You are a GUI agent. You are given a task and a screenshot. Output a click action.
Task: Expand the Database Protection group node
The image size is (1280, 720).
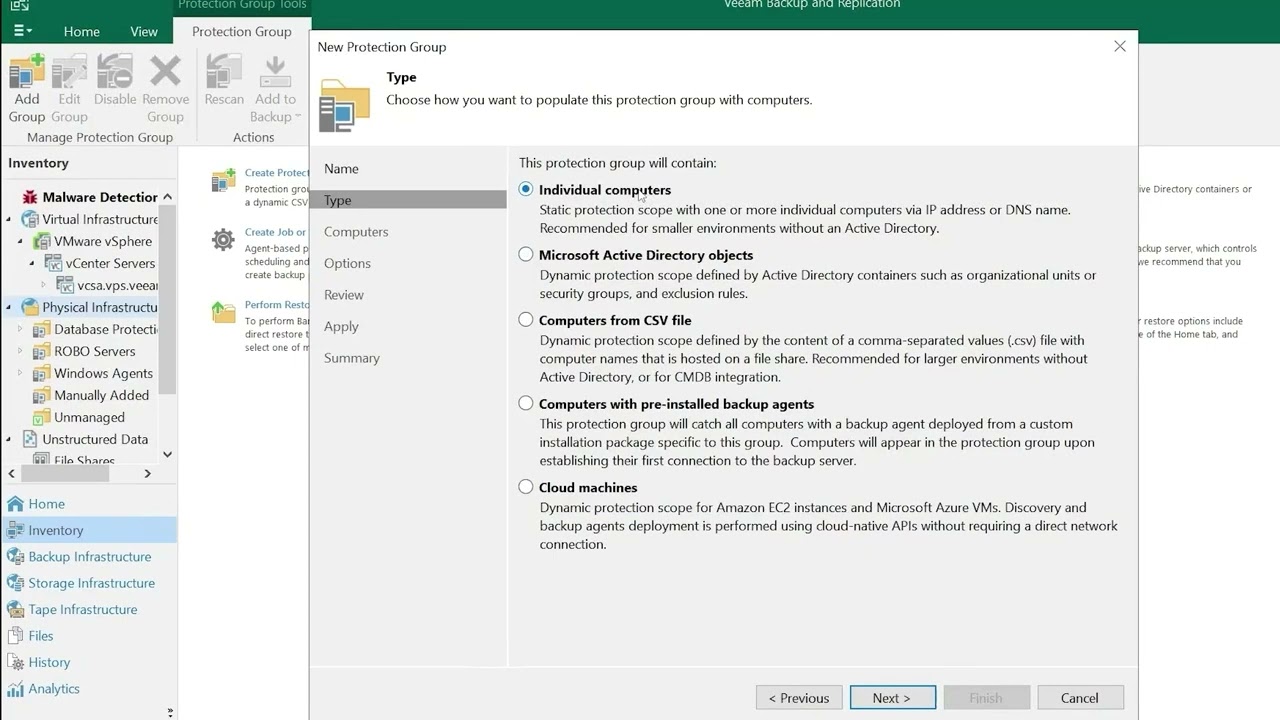click(21, 329)
